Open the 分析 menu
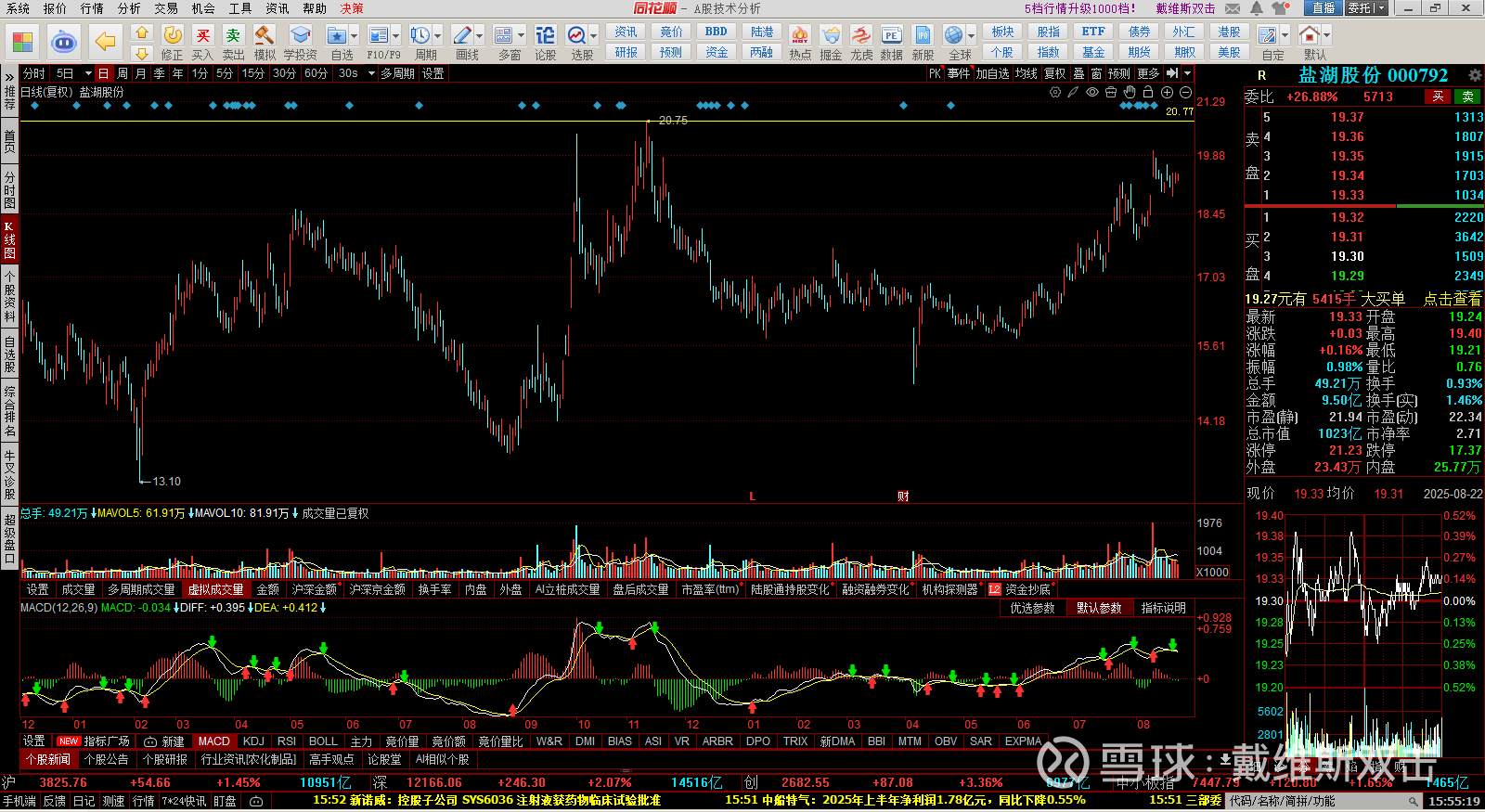1485x812 pixels. click(x=129, y=8)
